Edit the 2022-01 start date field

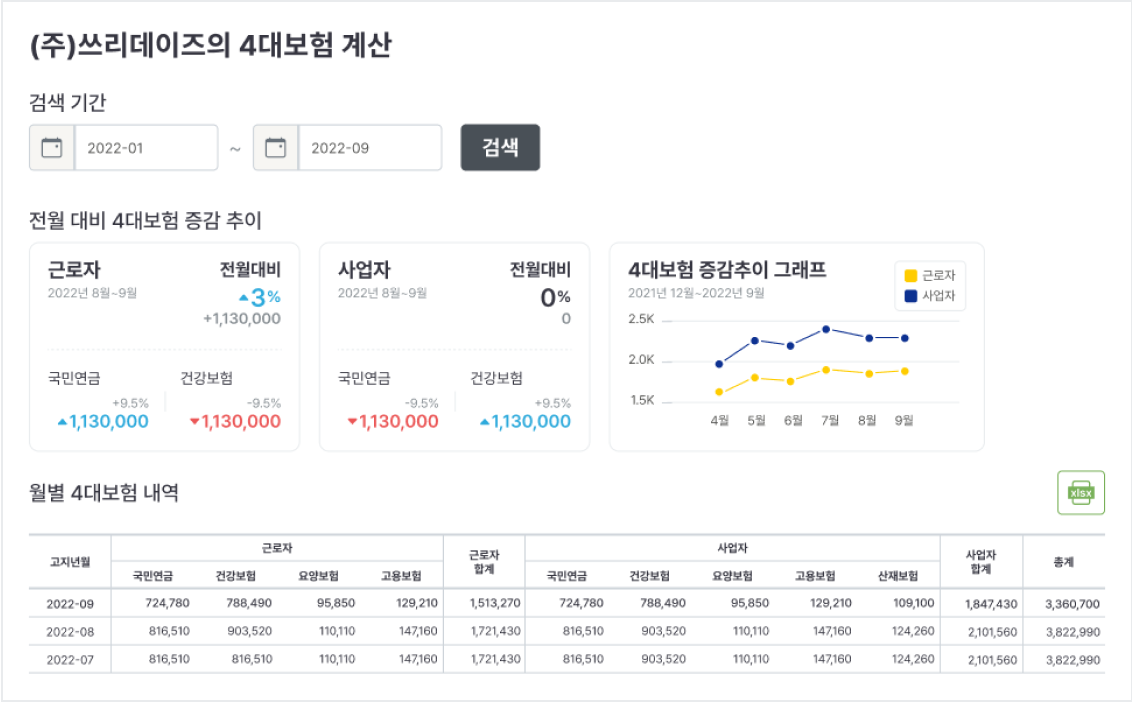(x=146, y=148)
